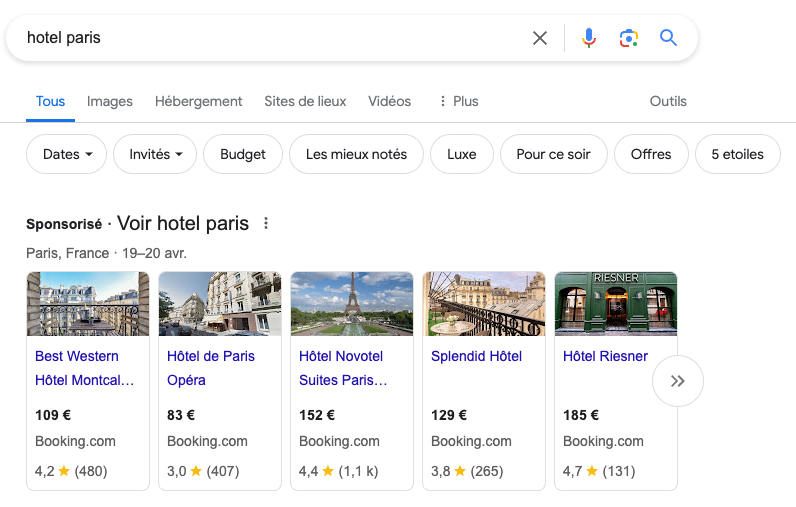This screenshot has height=507, width=796.
Task: Select the Luxe filter chip
Action: point(461,154)
